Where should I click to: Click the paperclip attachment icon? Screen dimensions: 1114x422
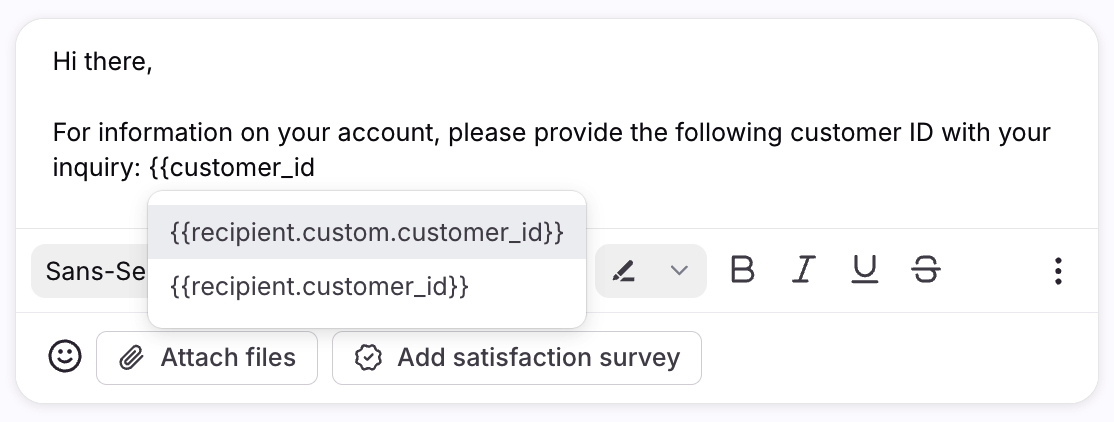click(132, 358)
